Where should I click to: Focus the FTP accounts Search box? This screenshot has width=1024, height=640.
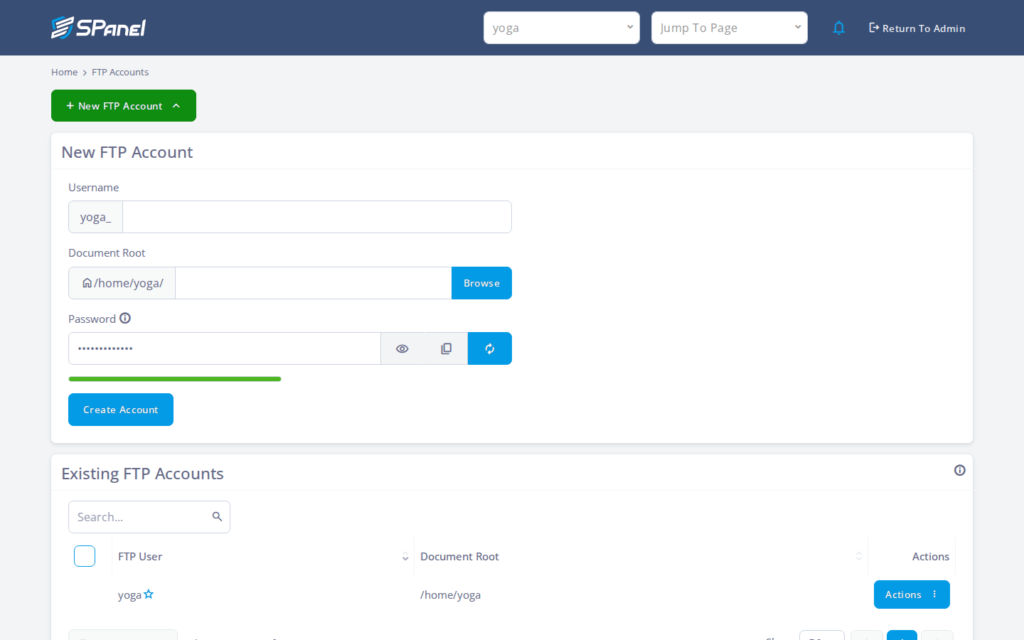click(149, 517)
